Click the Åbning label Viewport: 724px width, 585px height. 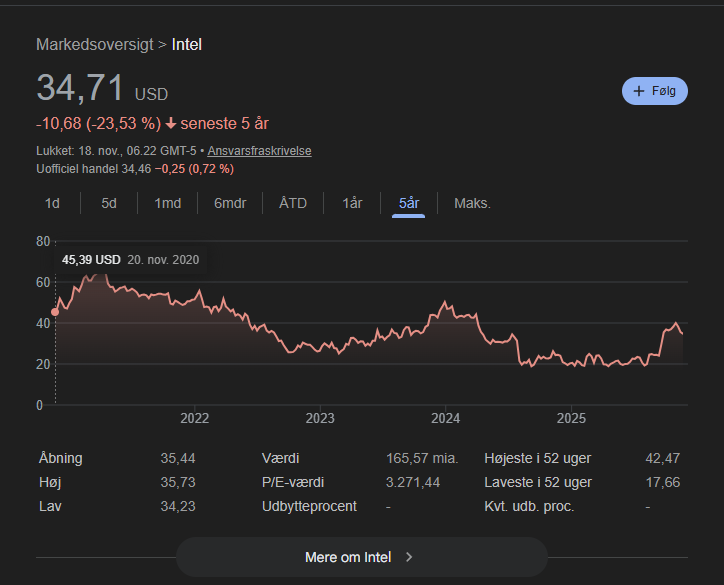pos(60,458)
